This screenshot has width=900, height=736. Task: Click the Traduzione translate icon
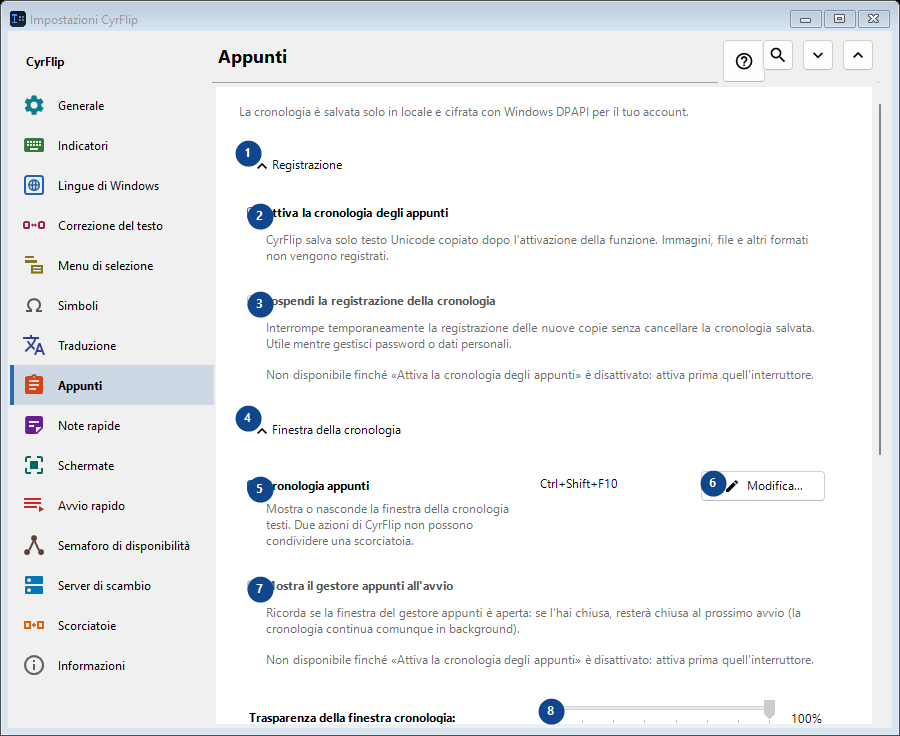click(34, 345)
